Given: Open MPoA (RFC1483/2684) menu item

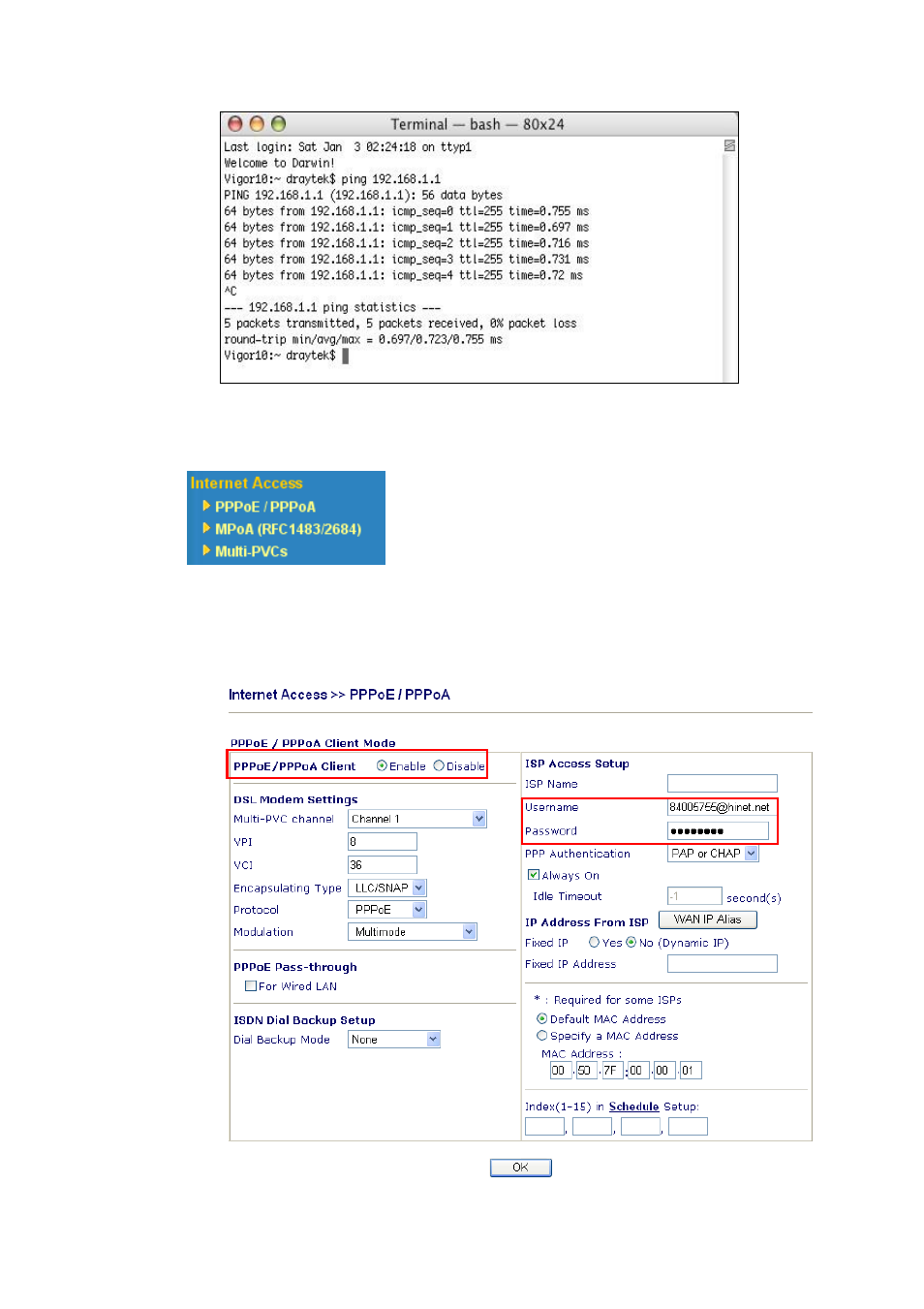Looking at the screenshot, I should click(x=288, y=529).
